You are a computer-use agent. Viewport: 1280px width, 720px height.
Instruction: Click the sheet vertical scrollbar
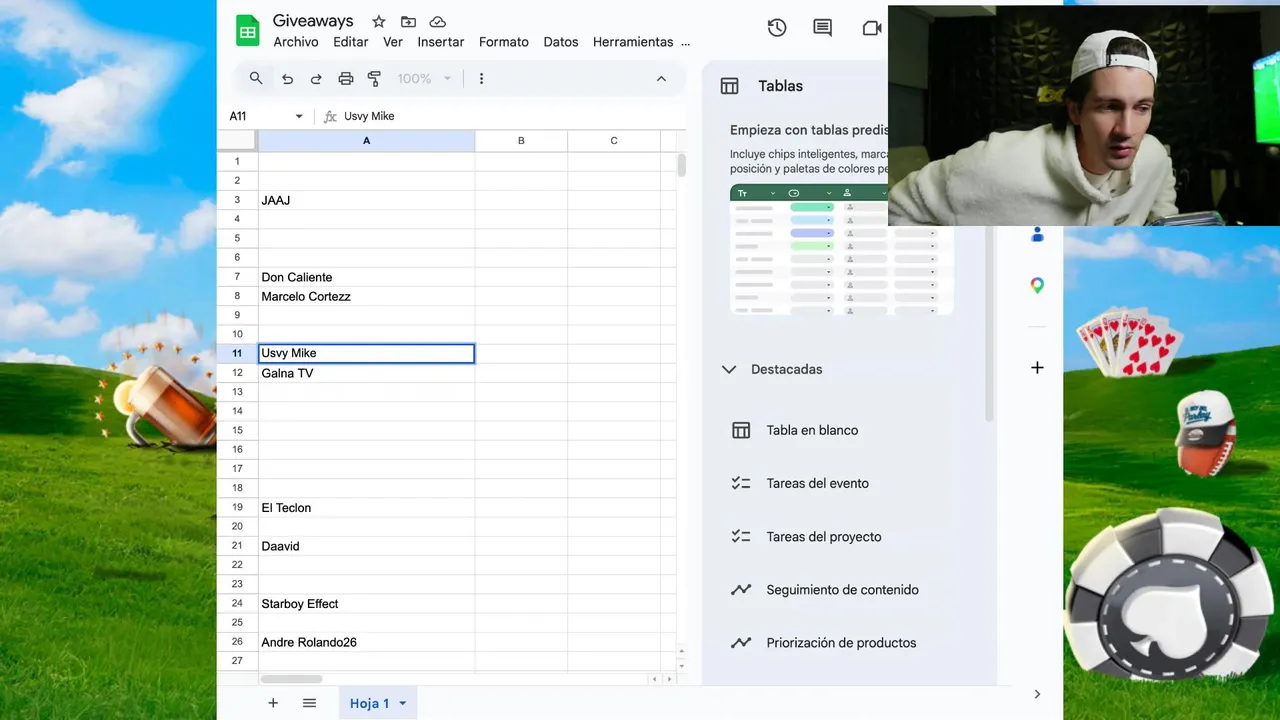(x=682, y=165)
